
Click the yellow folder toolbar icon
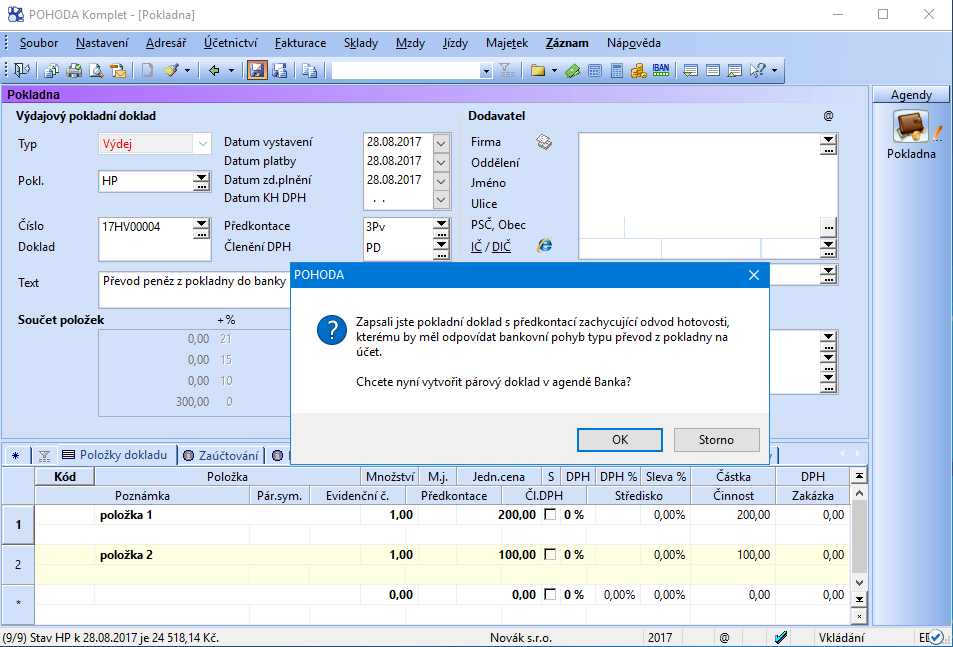(537, 70)
